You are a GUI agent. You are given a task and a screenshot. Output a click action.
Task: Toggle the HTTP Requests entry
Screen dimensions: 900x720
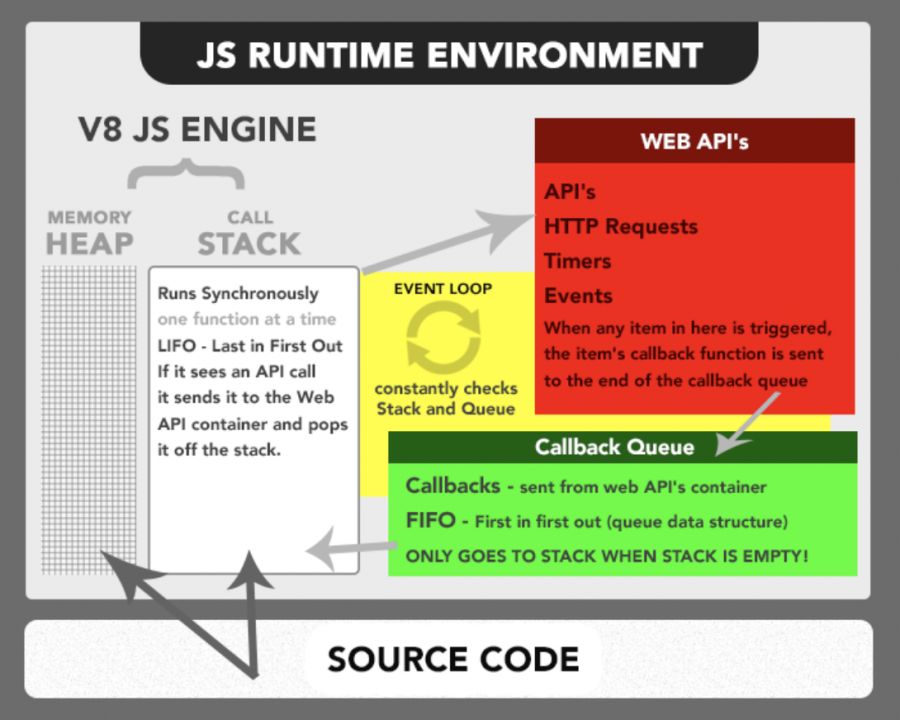620,226
